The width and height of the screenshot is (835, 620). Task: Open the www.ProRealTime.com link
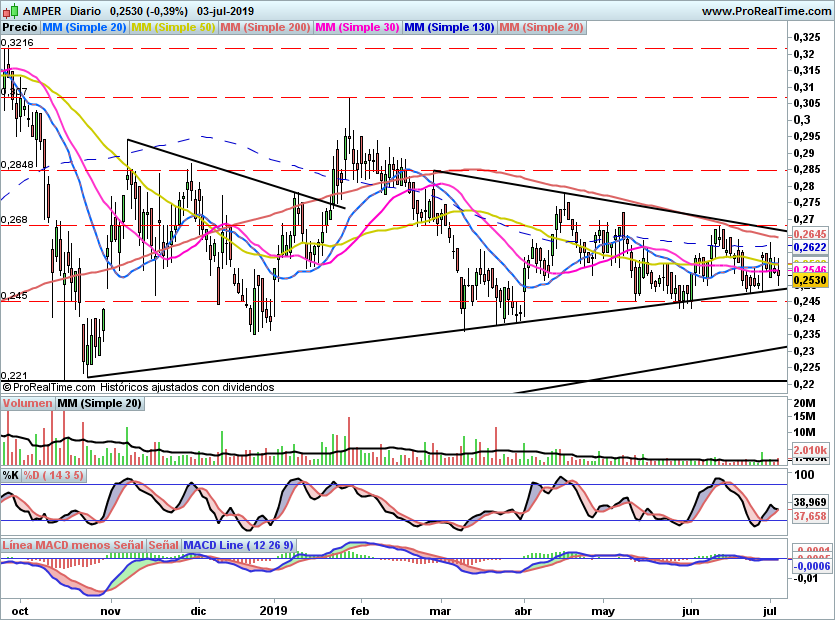(x=764, y=10)
